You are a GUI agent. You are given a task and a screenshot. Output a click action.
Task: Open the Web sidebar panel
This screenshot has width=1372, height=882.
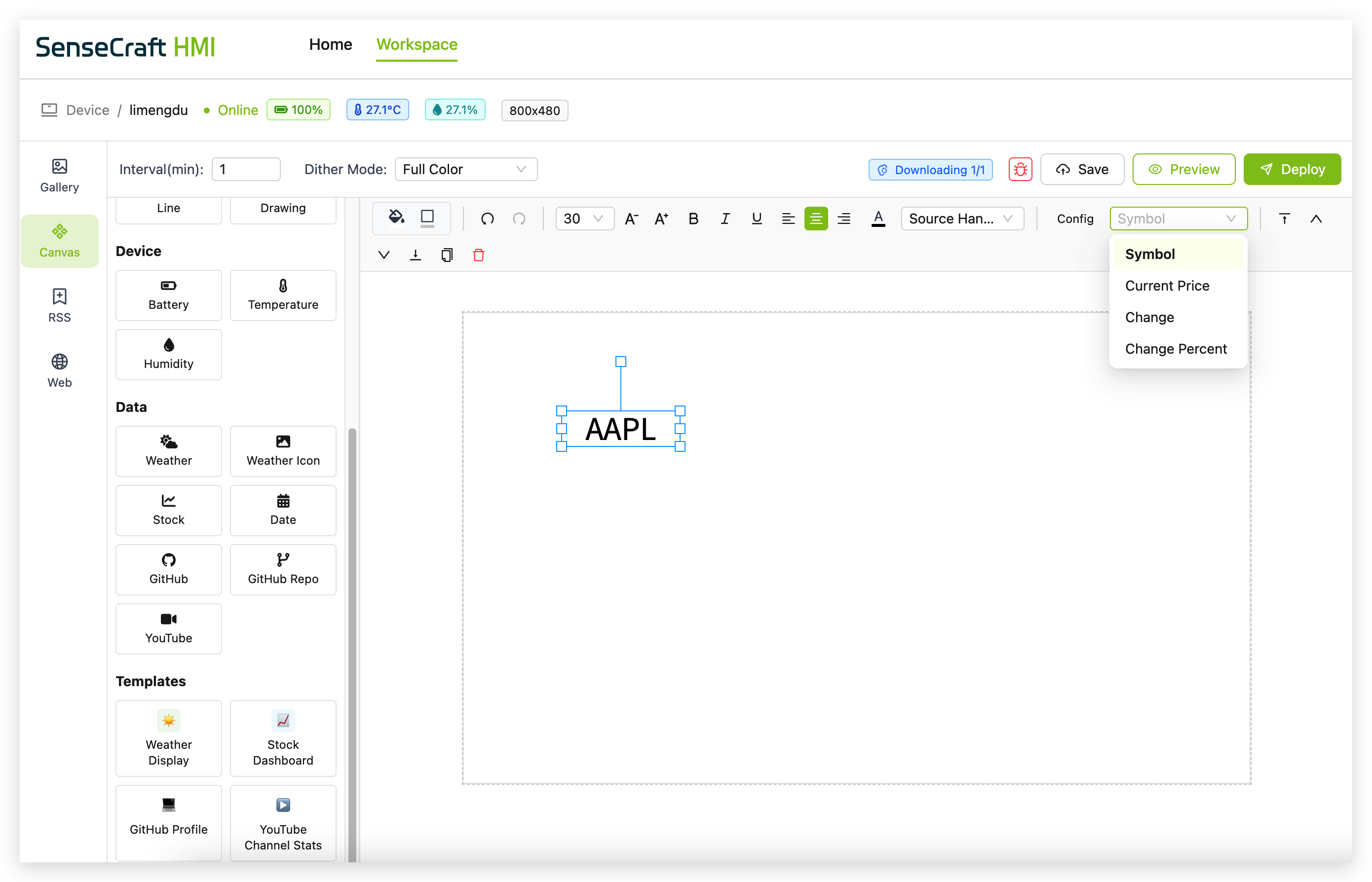(60, 371)
